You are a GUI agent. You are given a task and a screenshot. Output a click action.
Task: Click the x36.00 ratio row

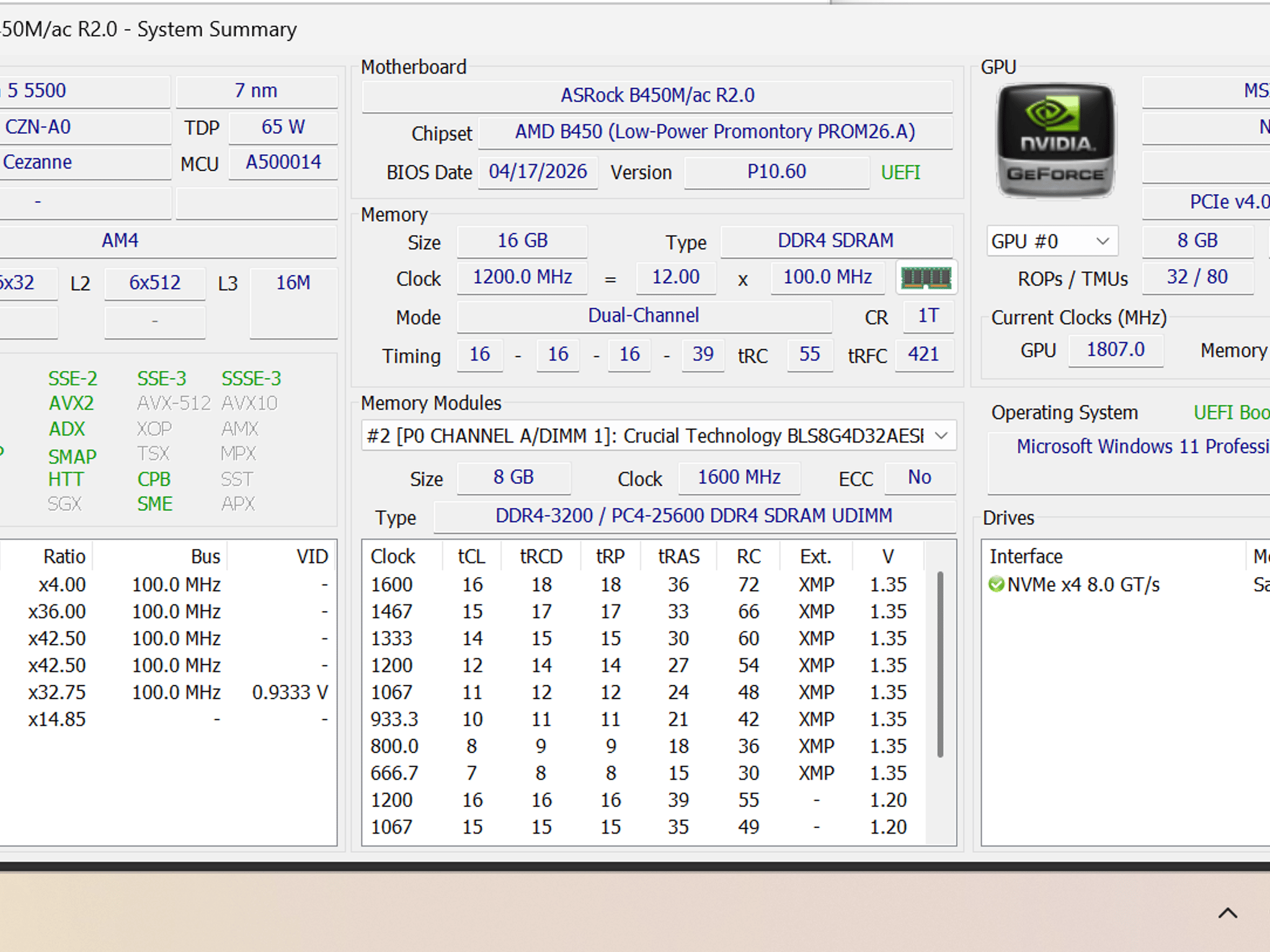click(x=167, y=612)
